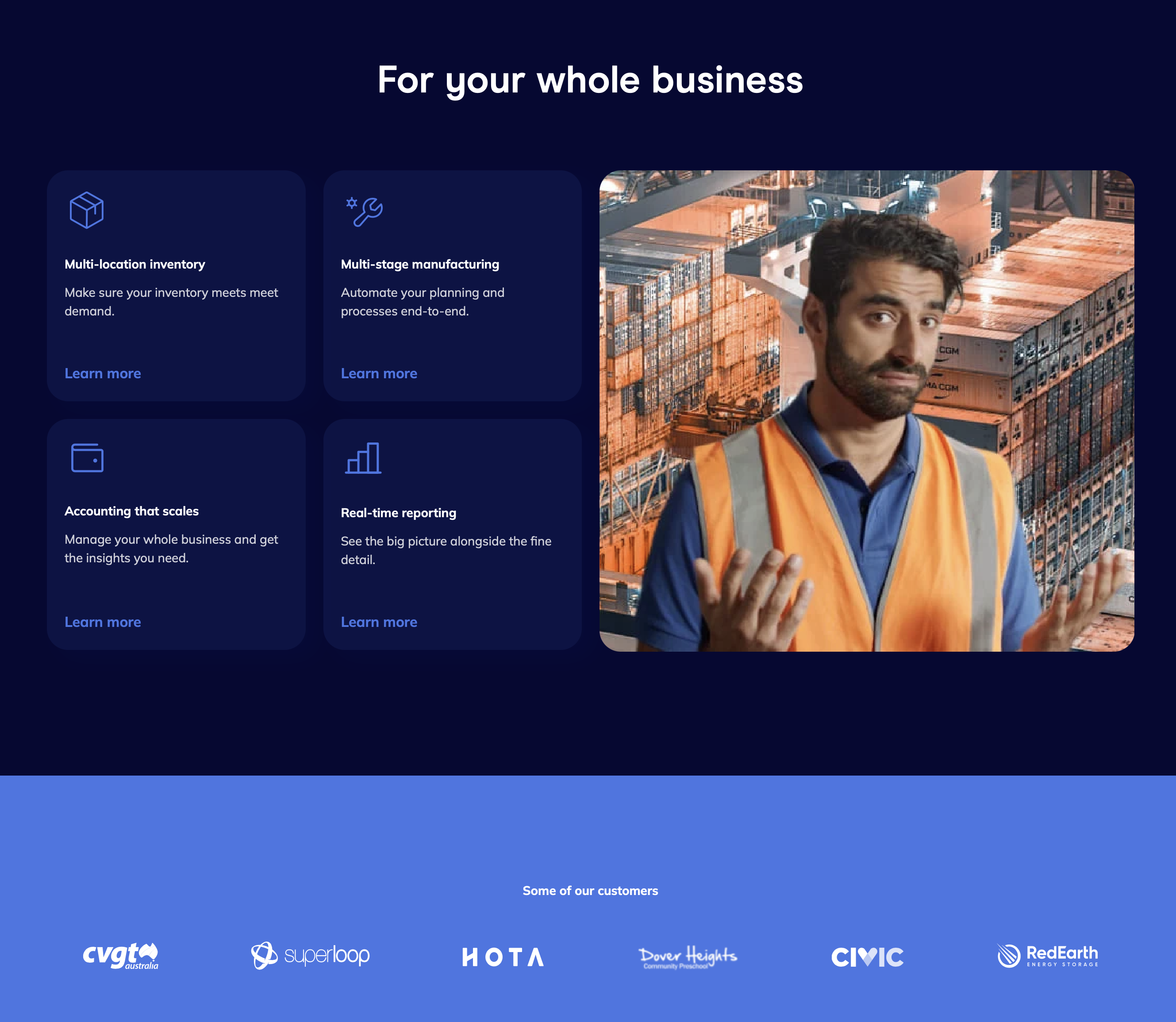This screenshot has height=1022, width=1176.
Task: Select the Real-time reporting card title
Action: (x=399, y=513)
